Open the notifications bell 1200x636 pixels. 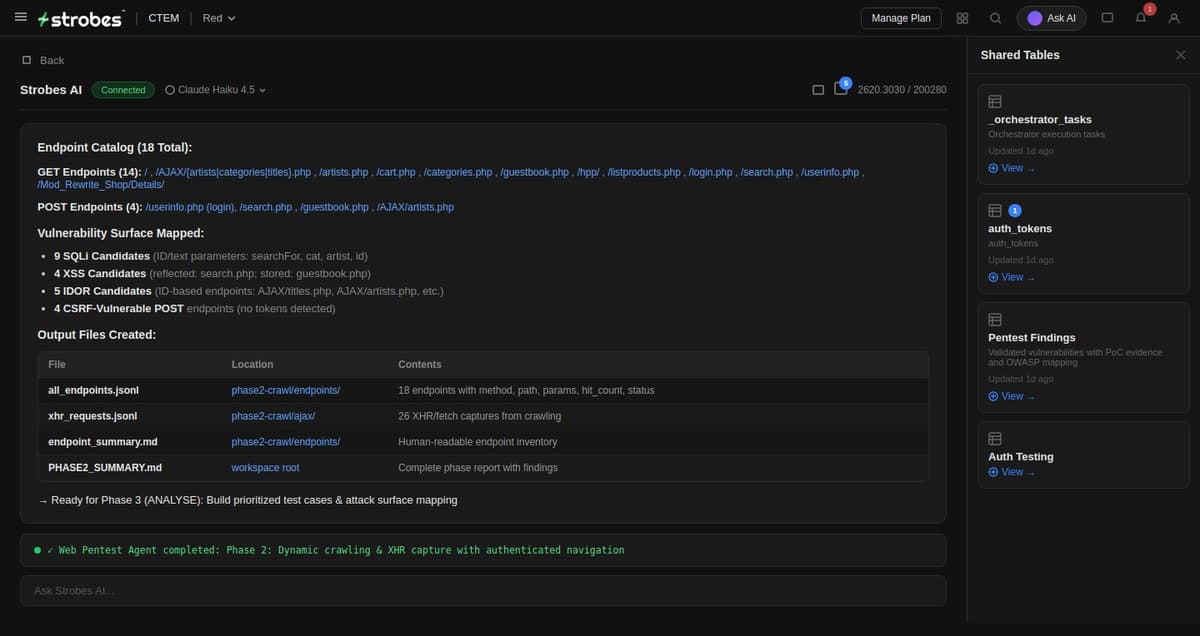[1141, 18]
